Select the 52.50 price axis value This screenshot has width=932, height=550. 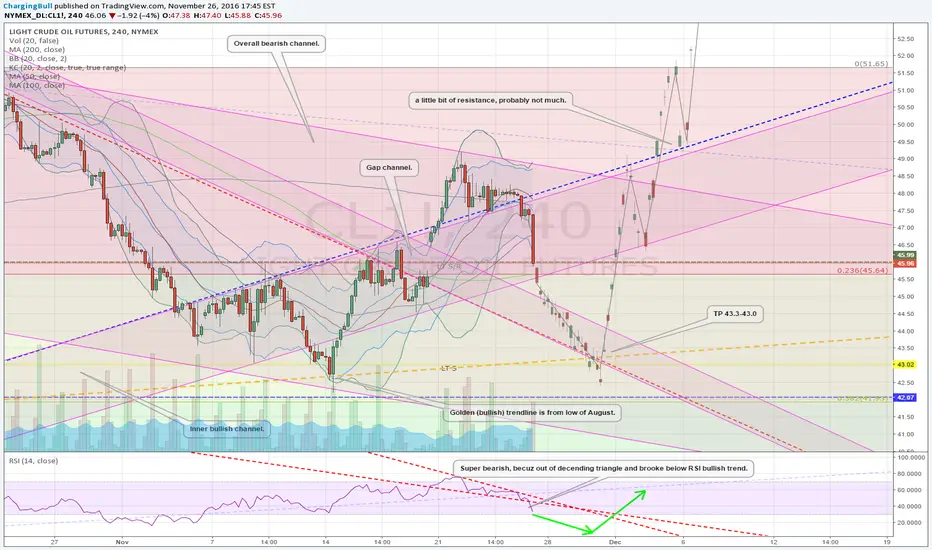(906, 39)
